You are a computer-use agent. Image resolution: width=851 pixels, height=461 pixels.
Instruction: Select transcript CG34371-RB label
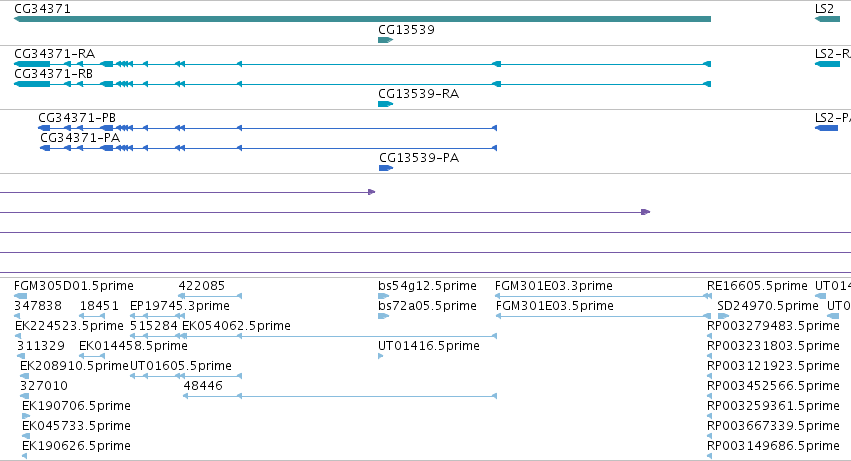(x=54, y=74)
